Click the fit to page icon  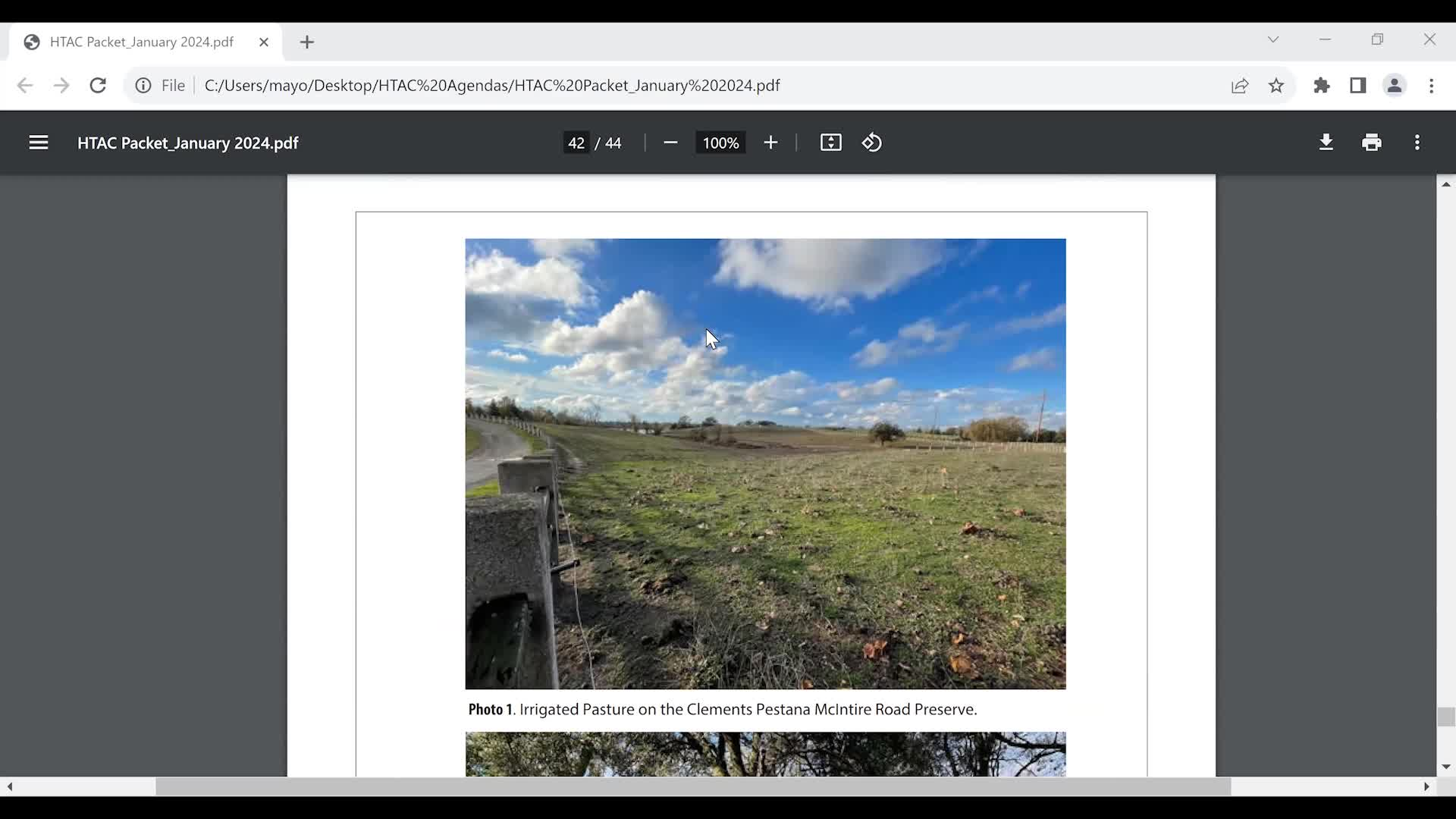pyautogui.click(x=831, y=143)
